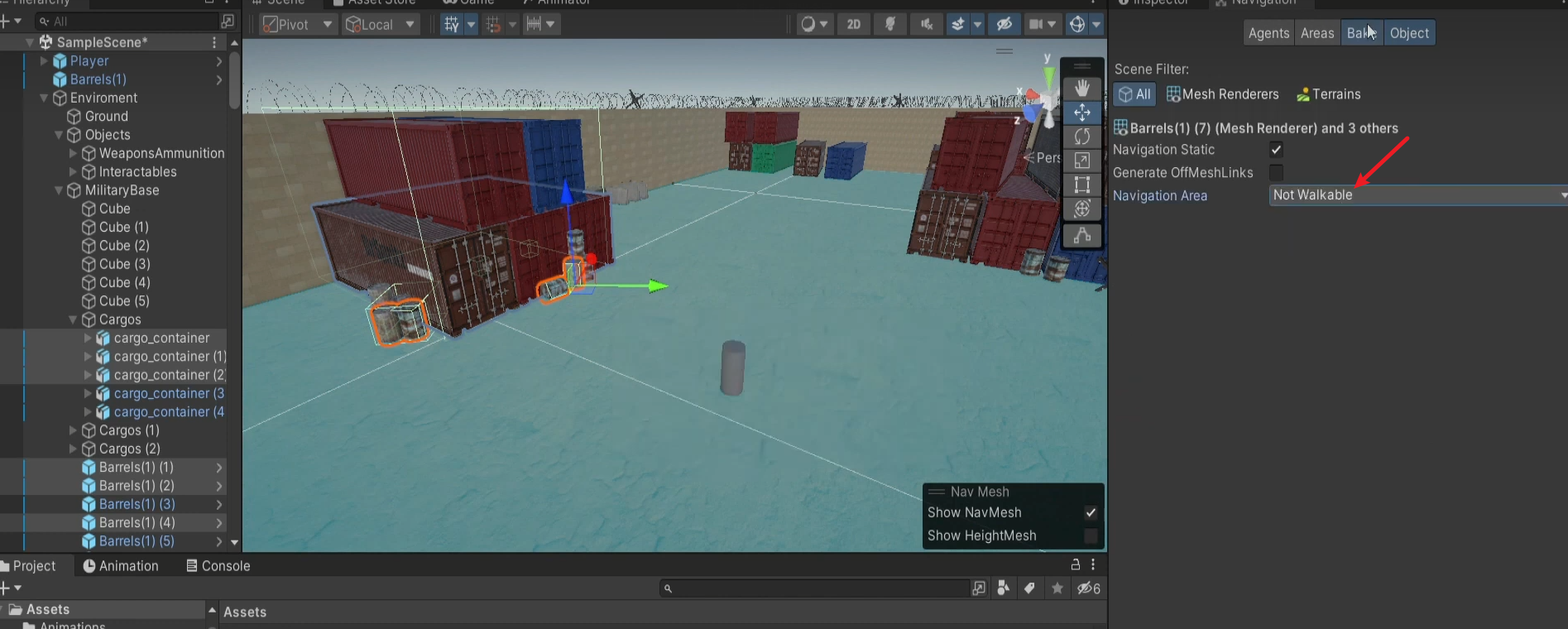Switch to Agents tab in Navigation

pyautogui.click(x=1268, y=33)
